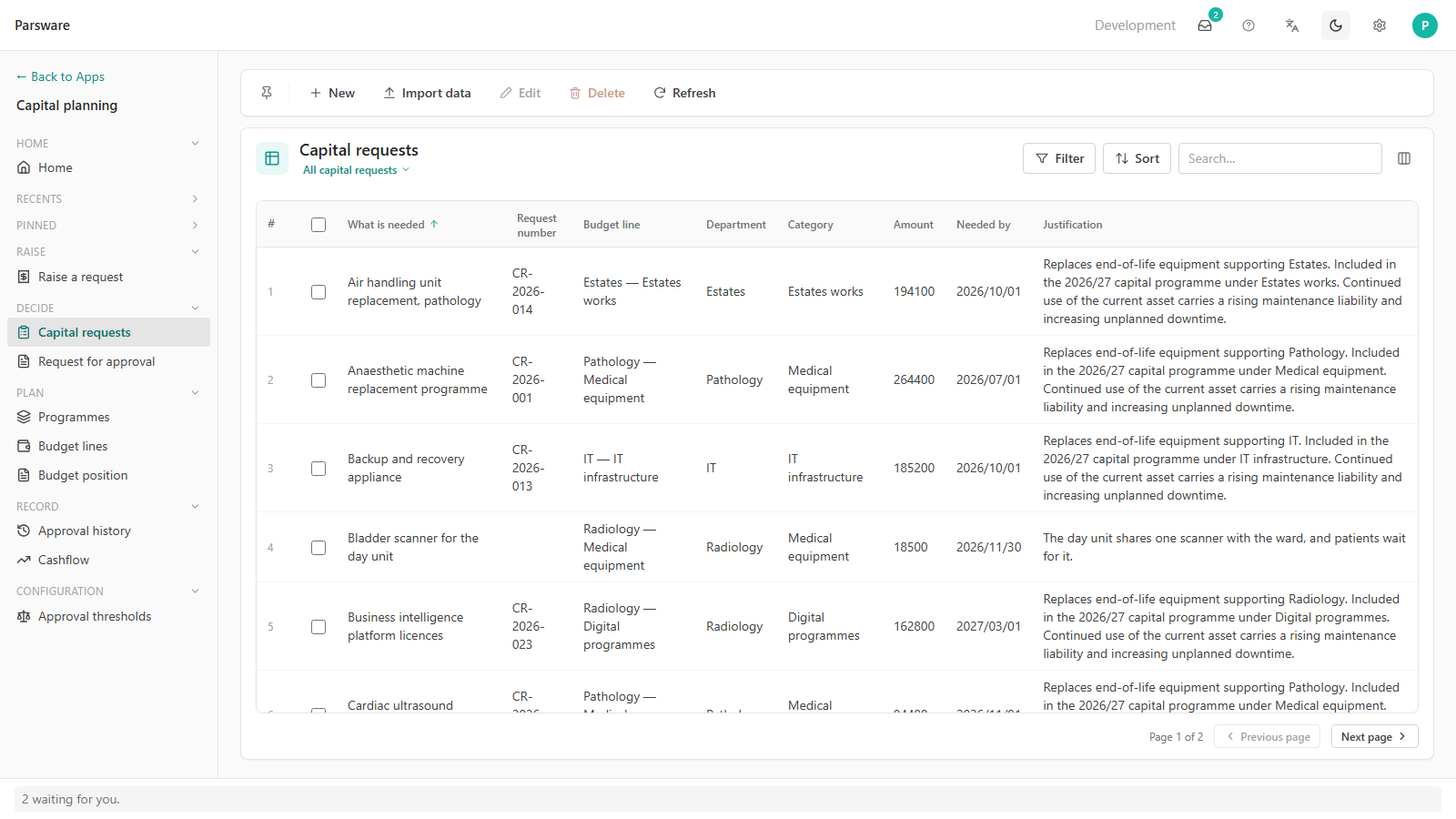Check the Air handling unit row checkbox

coord(318,292)
